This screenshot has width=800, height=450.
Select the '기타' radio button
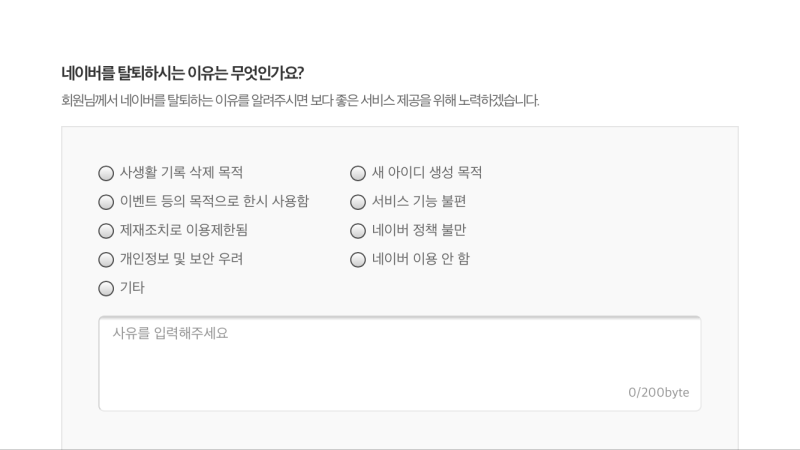106,288
